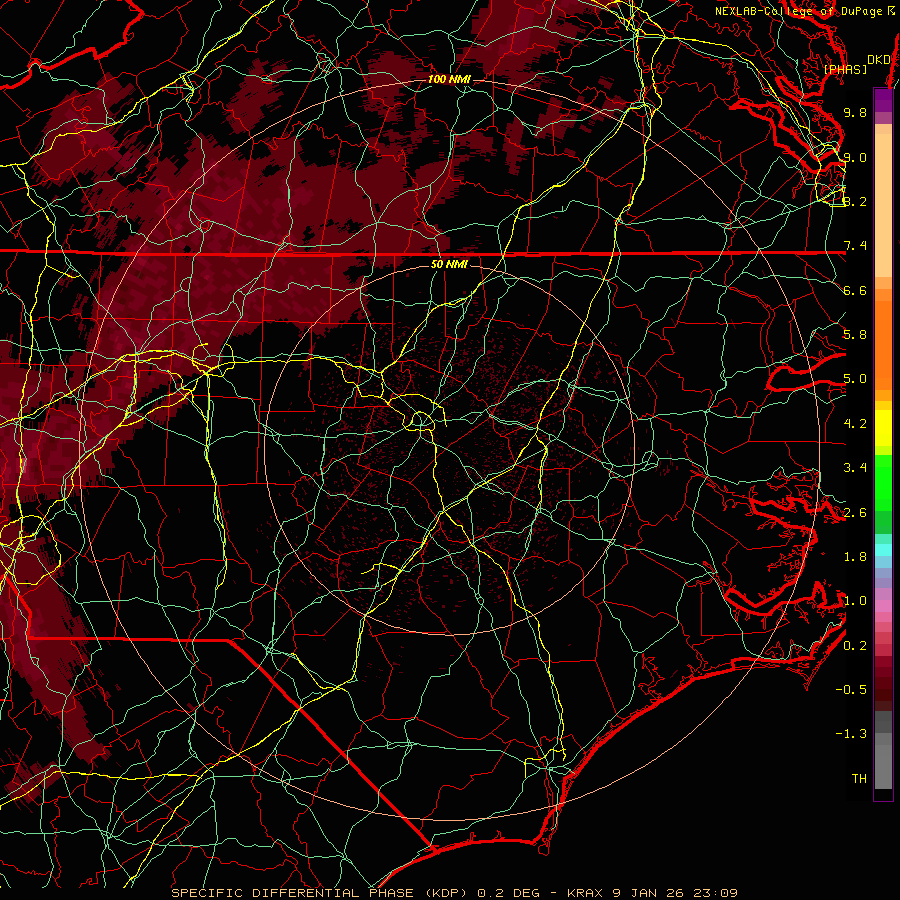This screenshot has height=900, width=900.
Task: Click the 7.4 value on the color scale
Action: [x=855, y=246]
